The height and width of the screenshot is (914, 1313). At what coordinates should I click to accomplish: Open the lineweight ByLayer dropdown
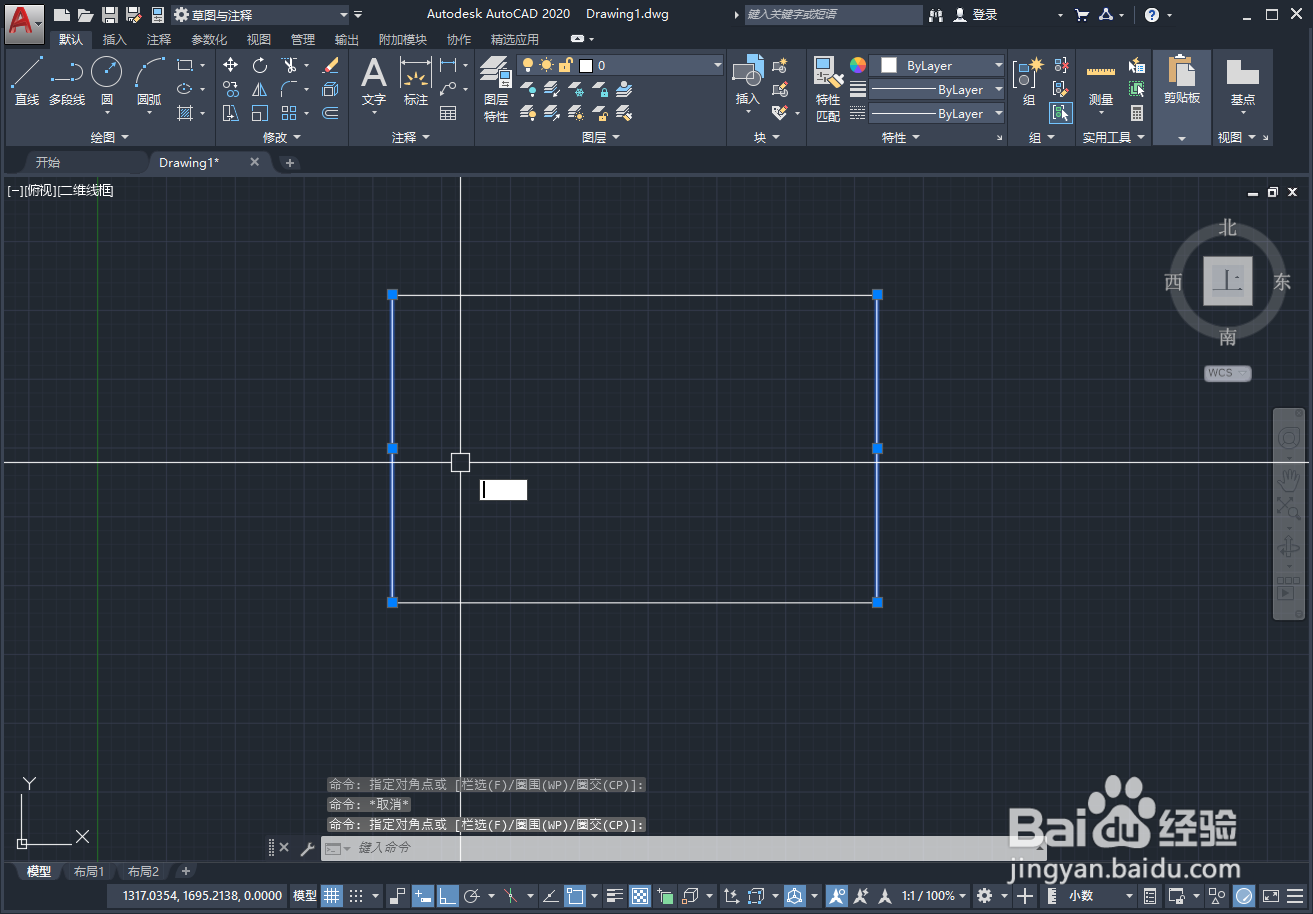(x=937, y=90)
